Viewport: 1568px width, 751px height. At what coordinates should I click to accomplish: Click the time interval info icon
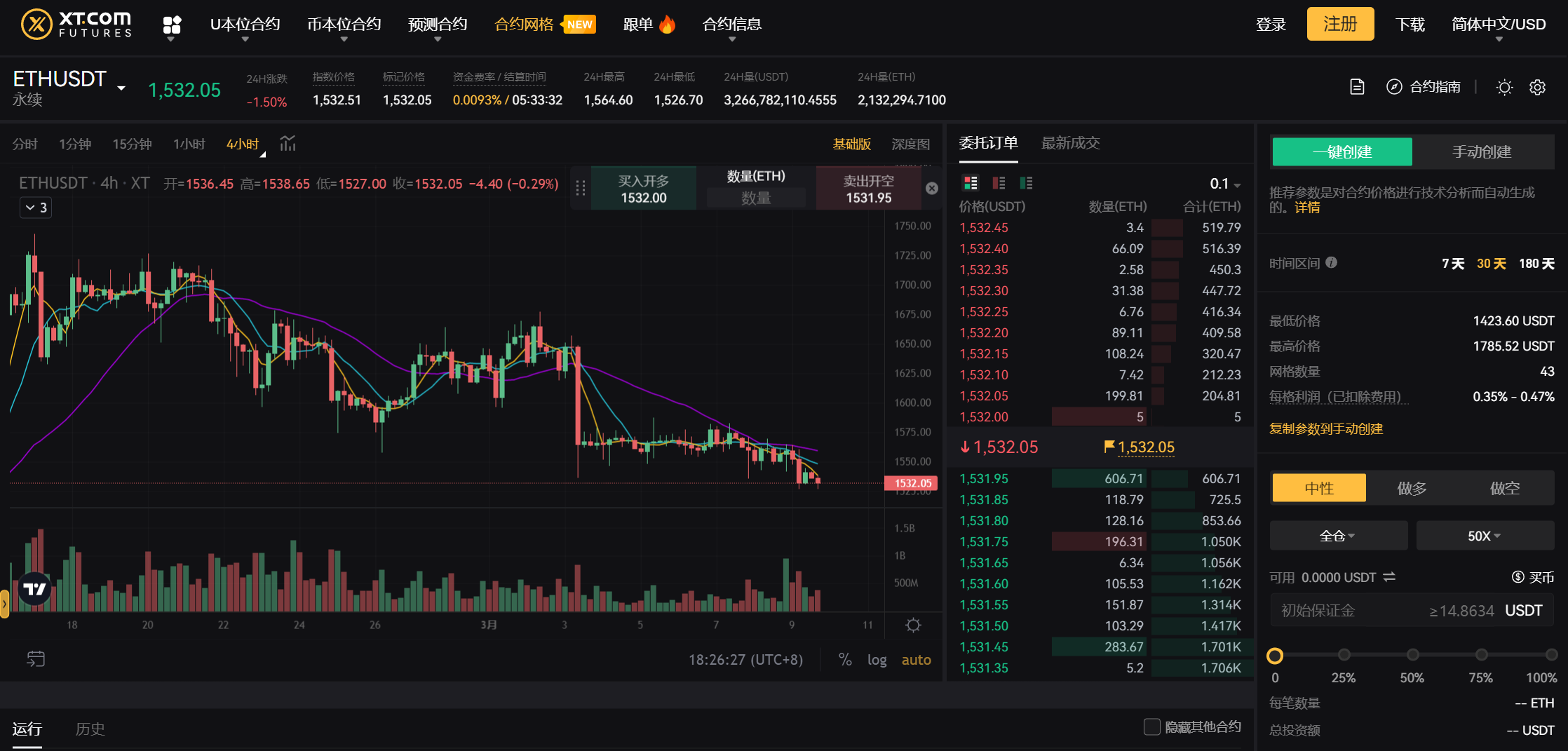1331,262
